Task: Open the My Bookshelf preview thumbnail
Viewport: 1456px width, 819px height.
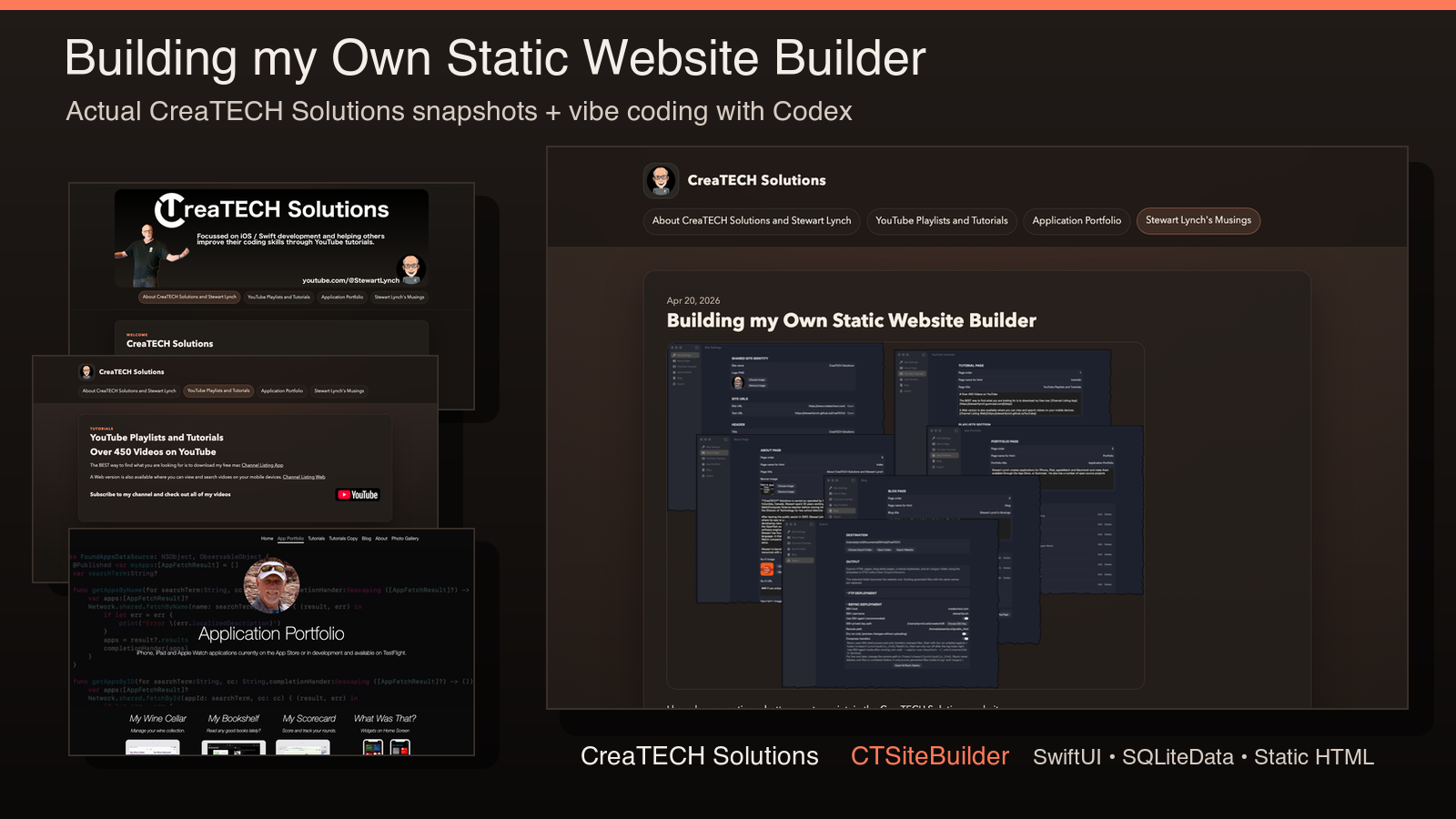Action: click(234, 748)
